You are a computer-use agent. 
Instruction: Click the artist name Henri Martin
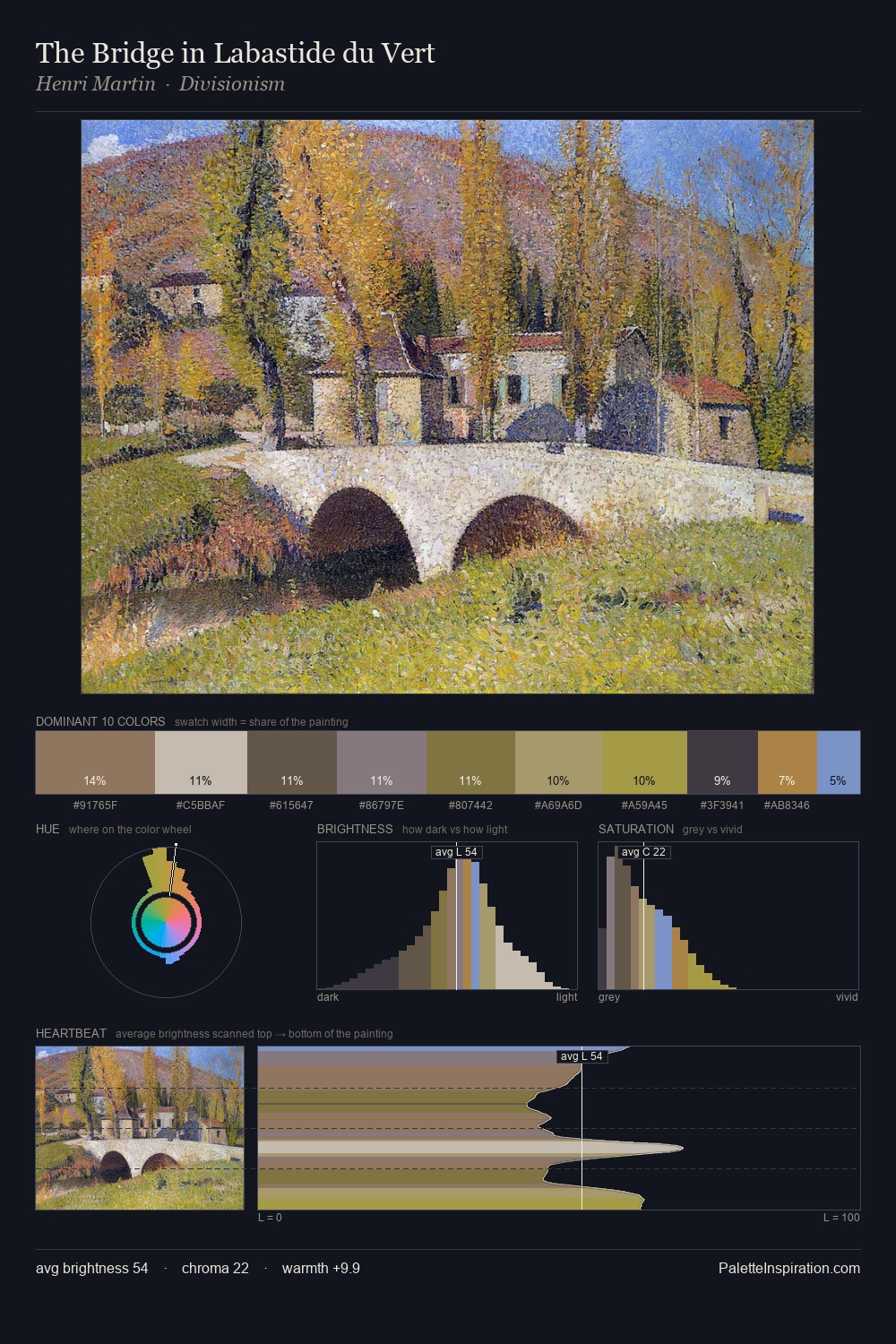click(96, 84)
